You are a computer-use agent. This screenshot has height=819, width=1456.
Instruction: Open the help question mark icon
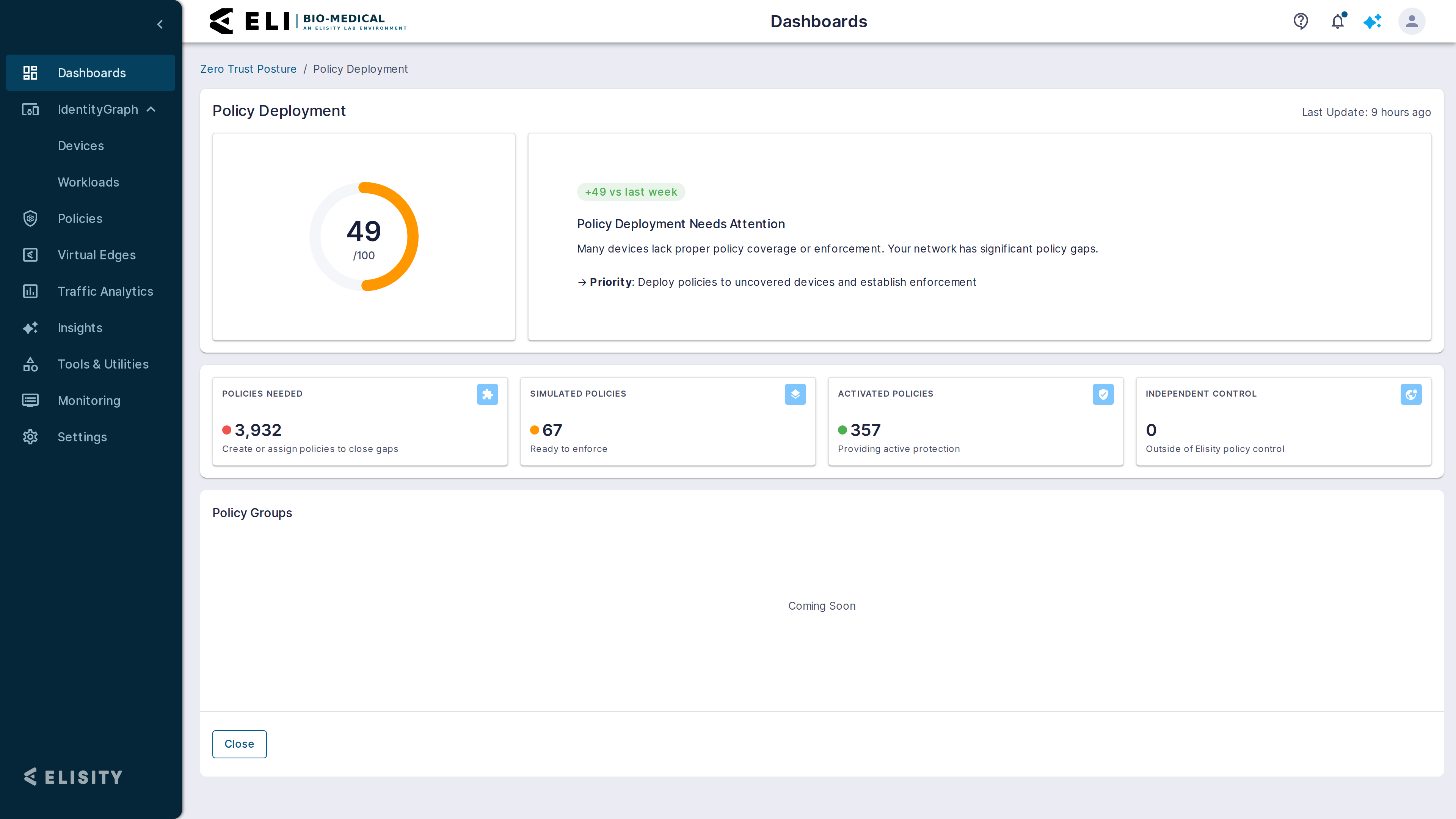coord(1301,22)
